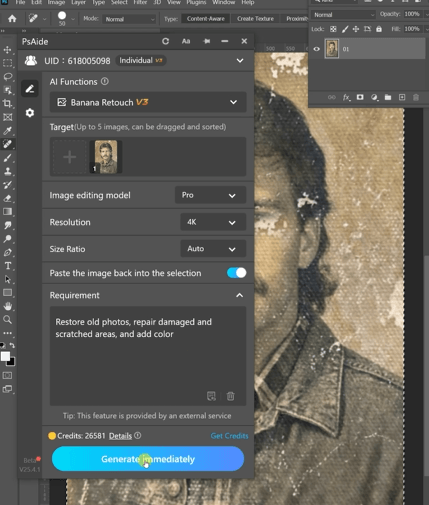Expand the UID account chevron
The height and width of the screenshot is (505, 429).
[x=240, y=61]
